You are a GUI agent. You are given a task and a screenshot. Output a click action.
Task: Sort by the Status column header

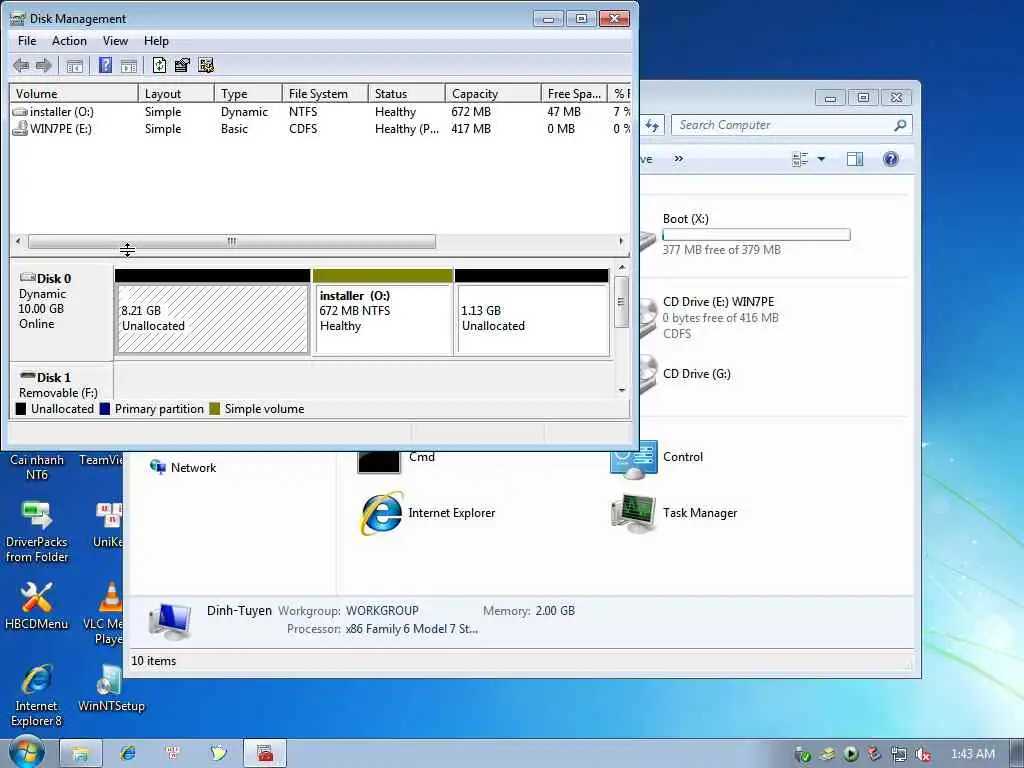click(406, 93)
